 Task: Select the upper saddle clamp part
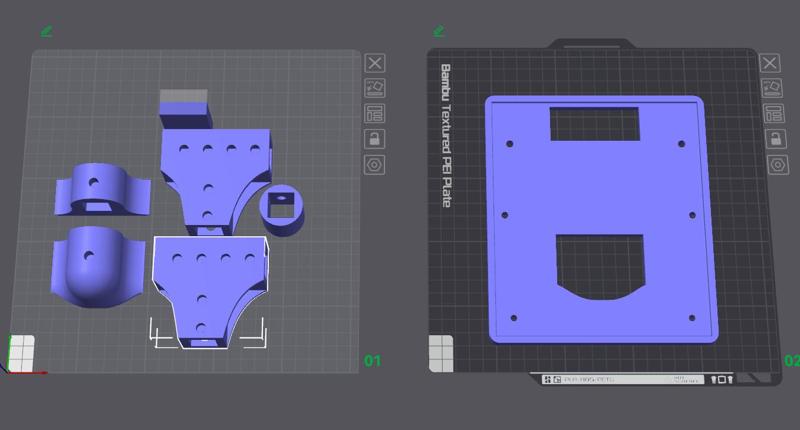103,190
